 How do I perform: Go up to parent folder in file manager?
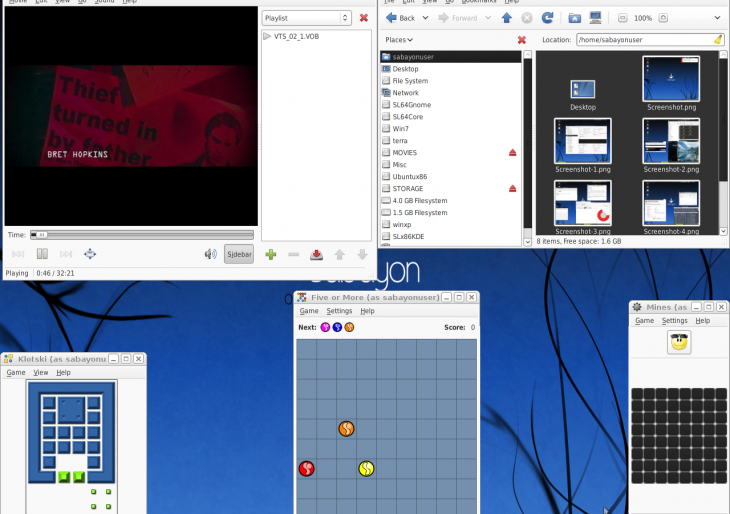(x=506, y=18)
